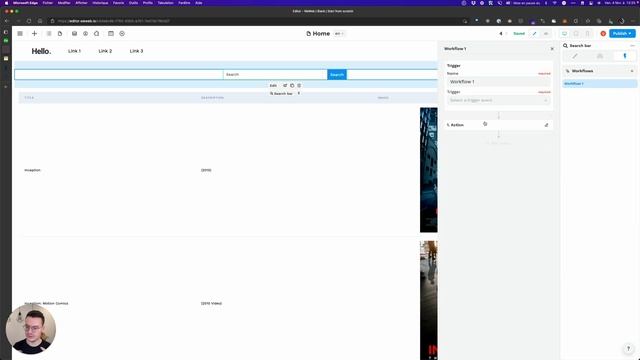The image size is (640, 360).
Task: Click the table-shaped icon in top toolbar
Action: coord(111,33)
